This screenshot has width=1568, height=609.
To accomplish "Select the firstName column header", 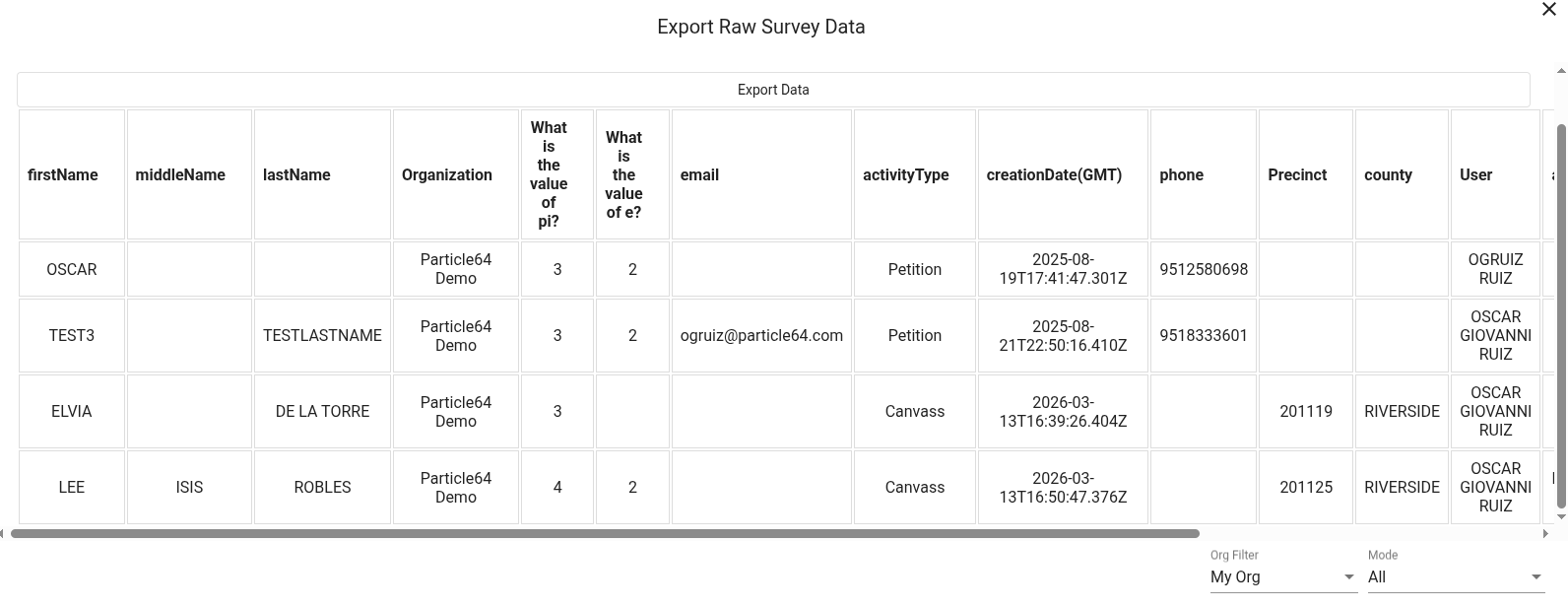I will (x=63, y=174).
